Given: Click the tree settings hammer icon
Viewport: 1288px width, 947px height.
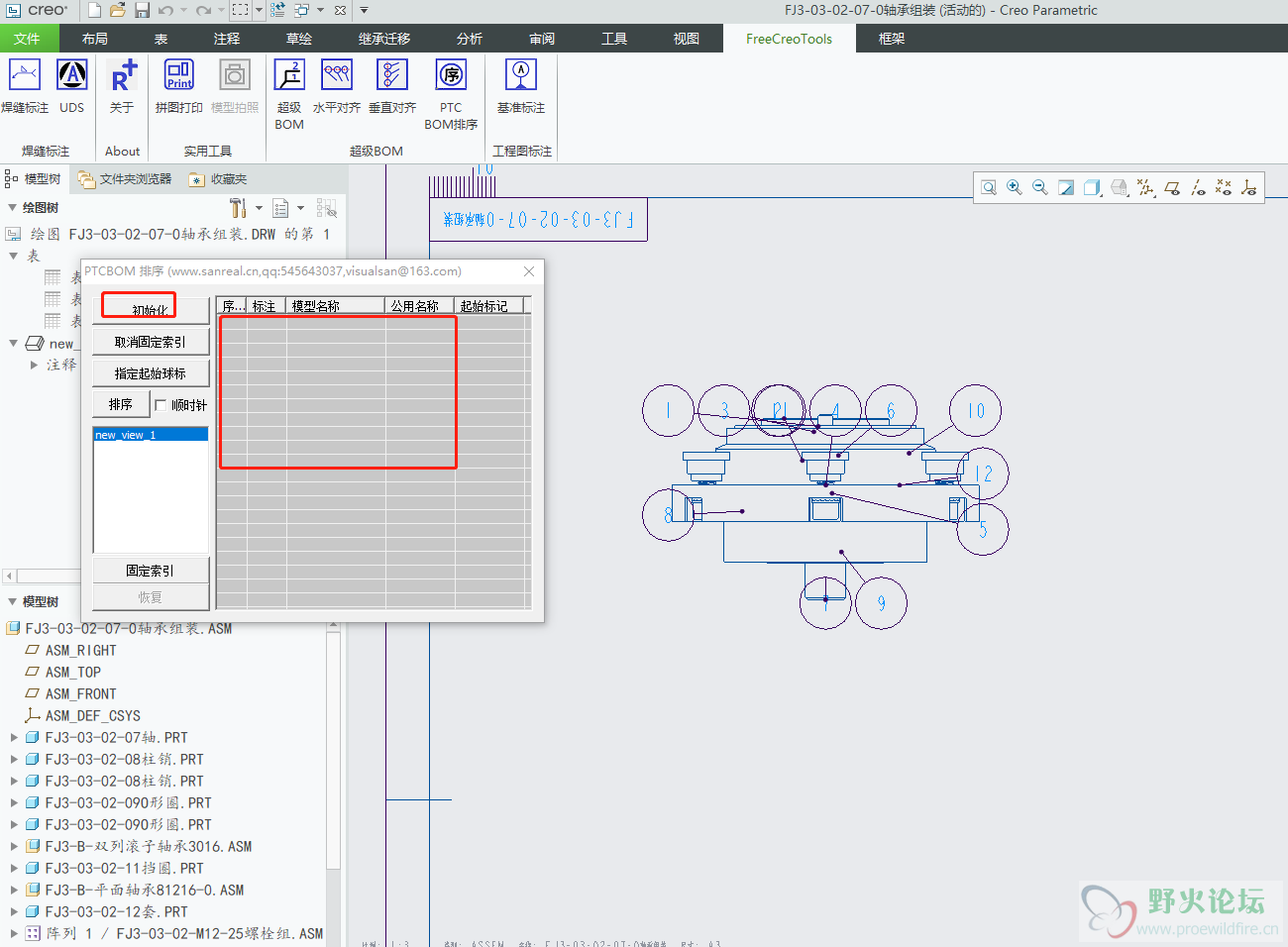Looking at the screenshot, I should pyautogui.click(x=238, y=208).
